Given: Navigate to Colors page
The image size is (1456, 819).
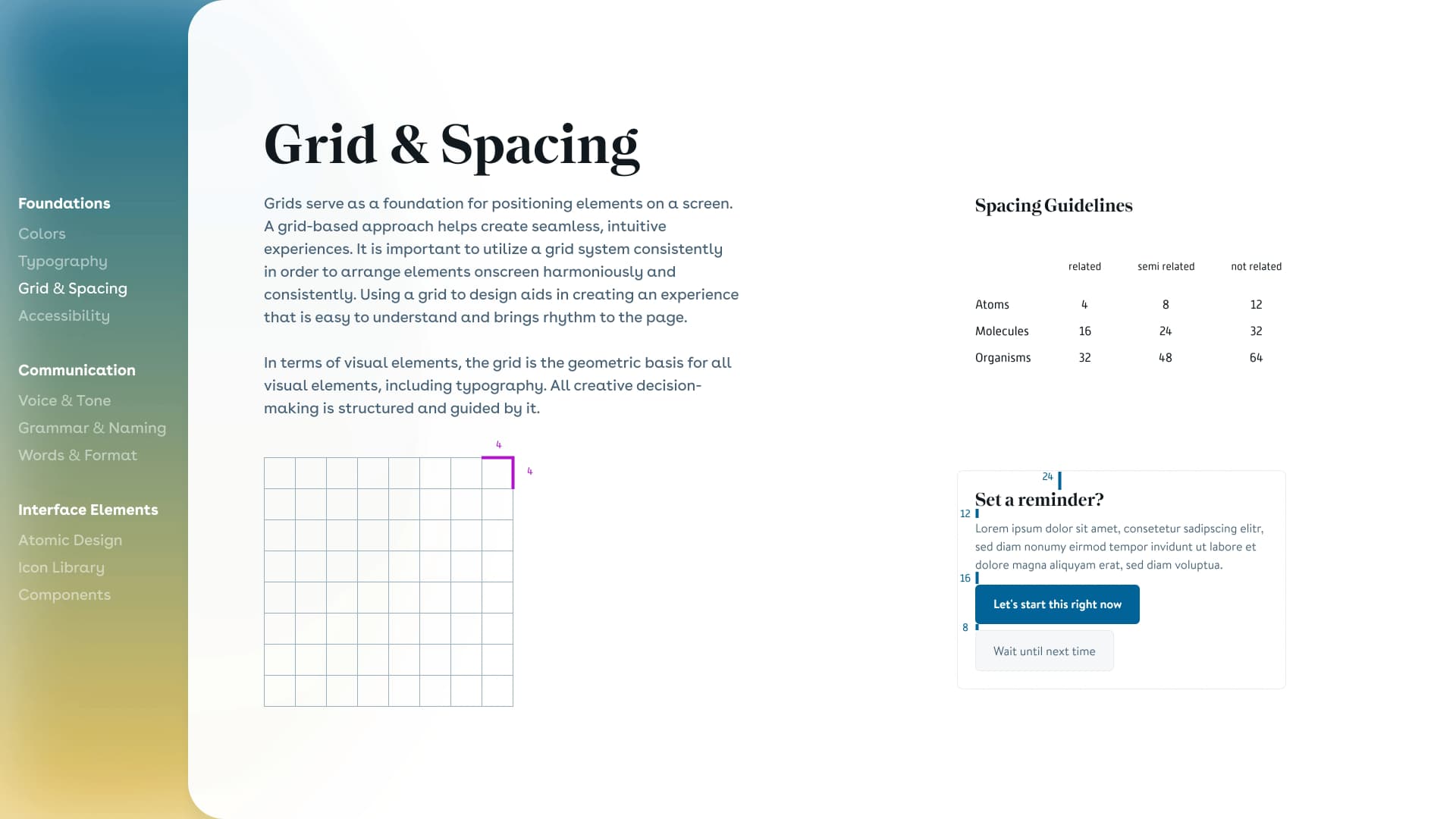Looking at the screenshot, I should coord(42,233).
